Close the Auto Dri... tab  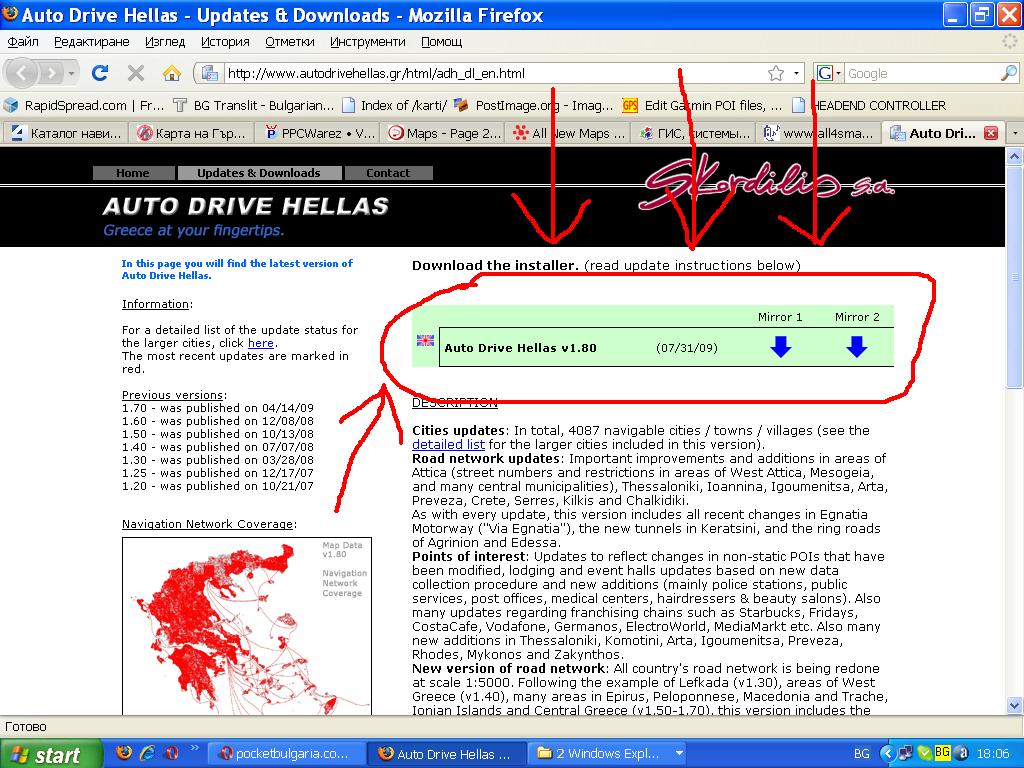point(991,133)
